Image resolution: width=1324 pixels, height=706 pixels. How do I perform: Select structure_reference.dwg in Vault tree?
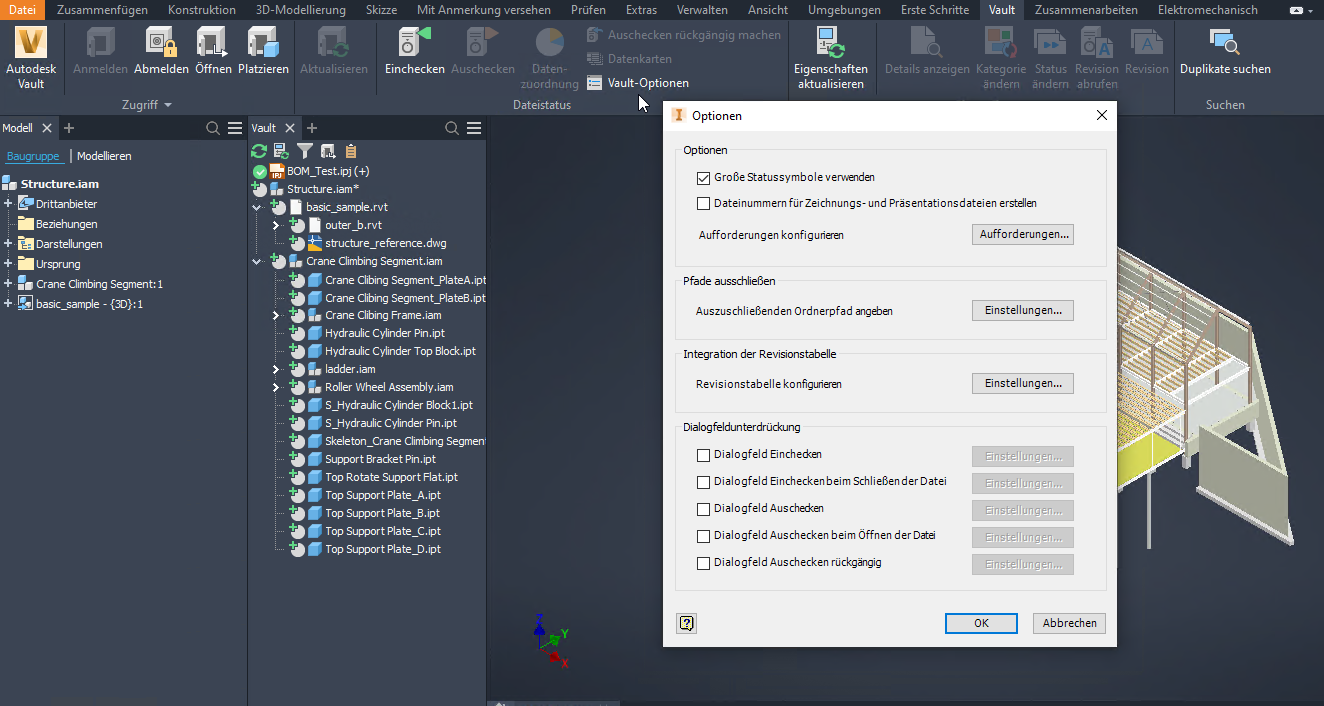click(x=386, y=243)
